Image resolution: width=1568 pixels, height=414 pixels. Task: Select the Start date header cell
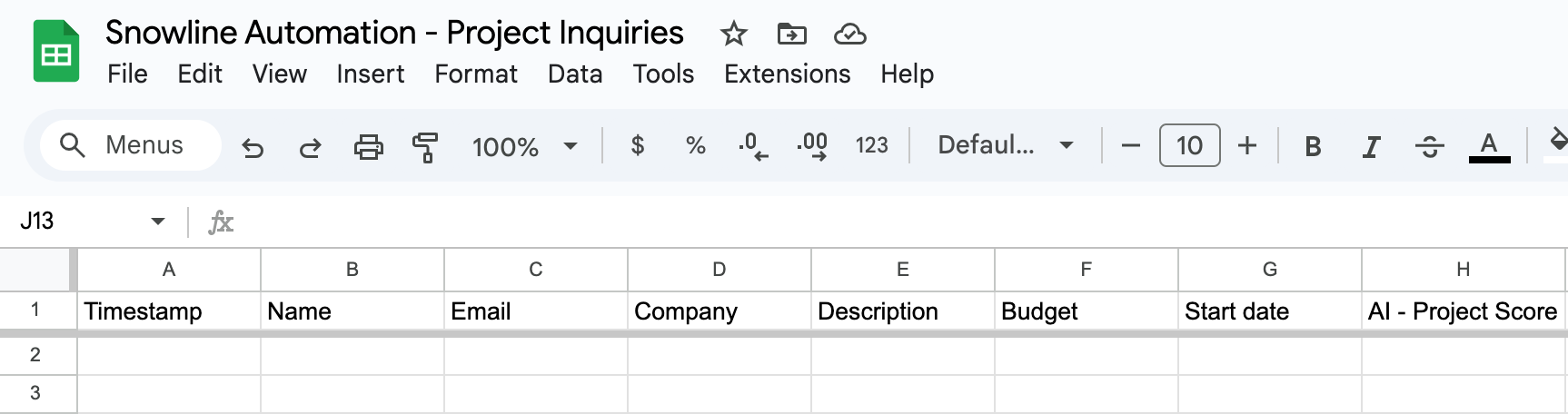coord(1270,311)
